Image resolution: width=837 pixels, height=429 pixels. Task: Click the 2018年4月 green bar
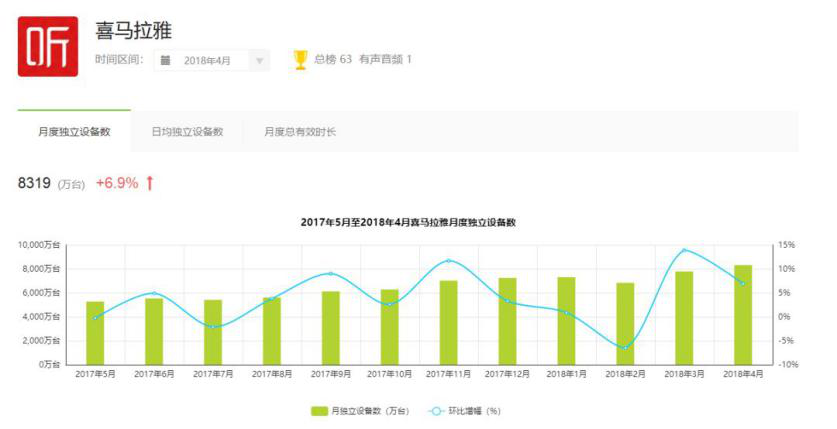tap(743, 315)
